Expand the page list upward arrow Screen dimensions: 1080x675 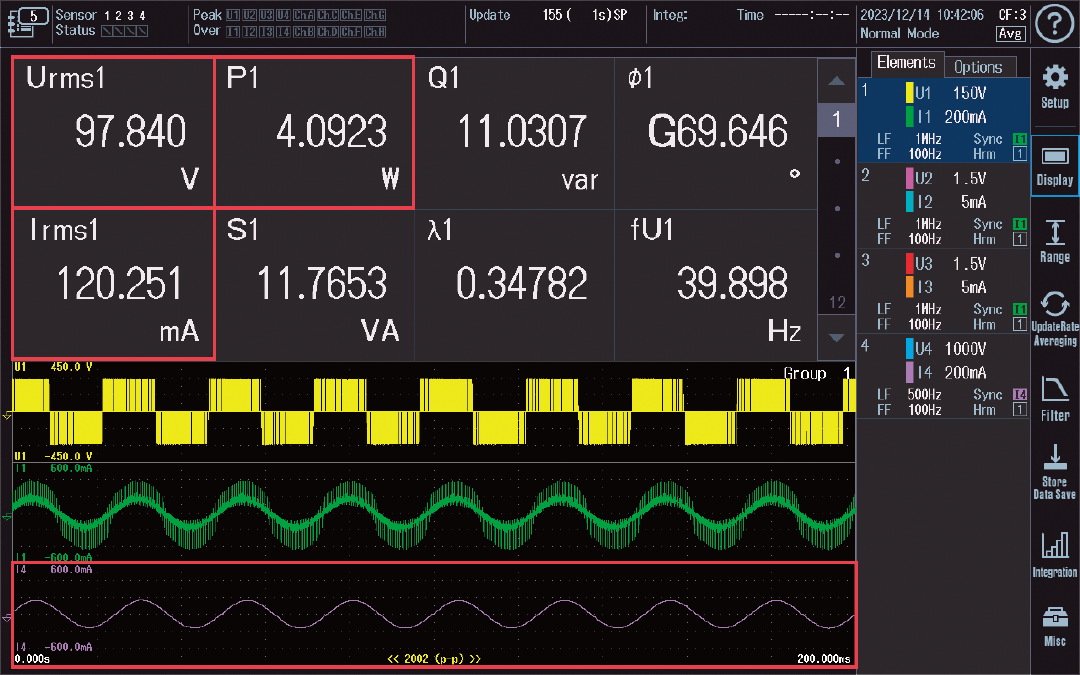(x=836, y=80)
